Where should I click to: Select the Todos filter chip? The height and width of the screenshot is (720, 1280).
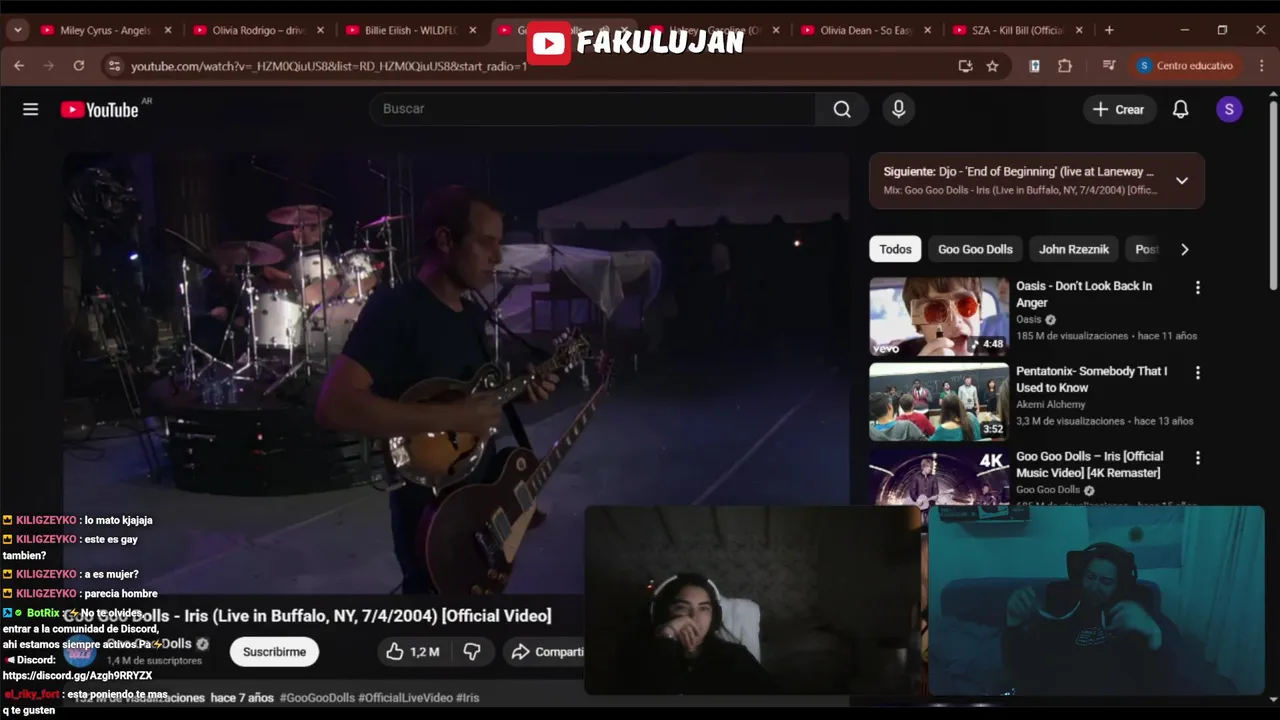tap(895, 250)
